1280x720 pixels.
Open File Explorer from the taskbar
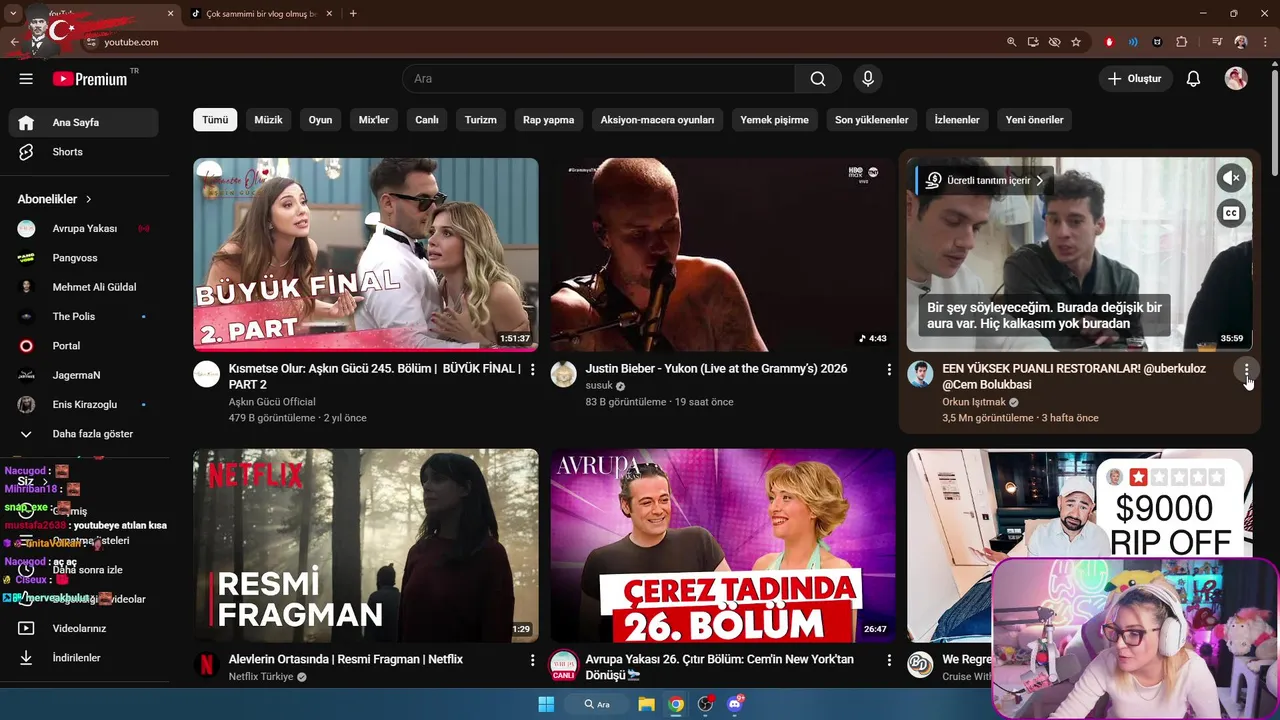tap(647, 704)
